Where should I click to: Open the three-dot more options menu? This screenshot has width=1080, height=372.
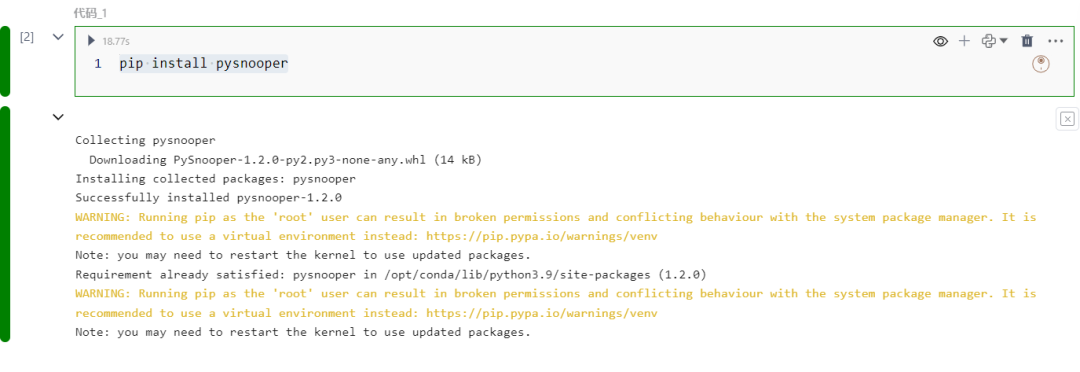pos(1056,41)
